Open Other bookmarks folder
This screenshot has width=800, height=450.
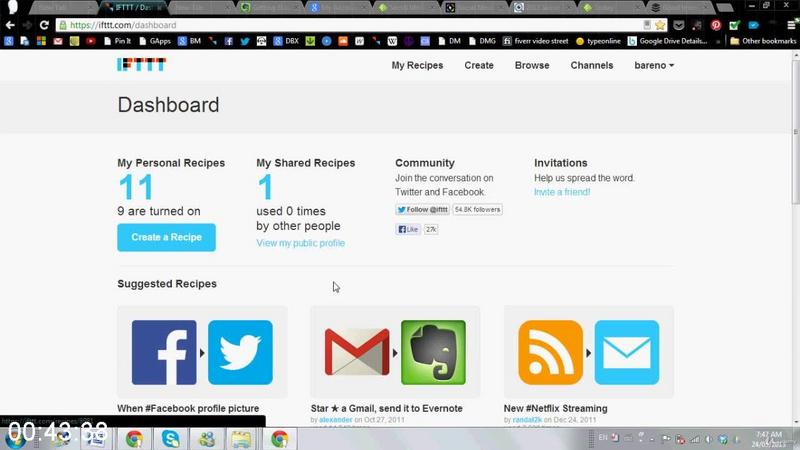pyautogui.click(x=763, y=41)
